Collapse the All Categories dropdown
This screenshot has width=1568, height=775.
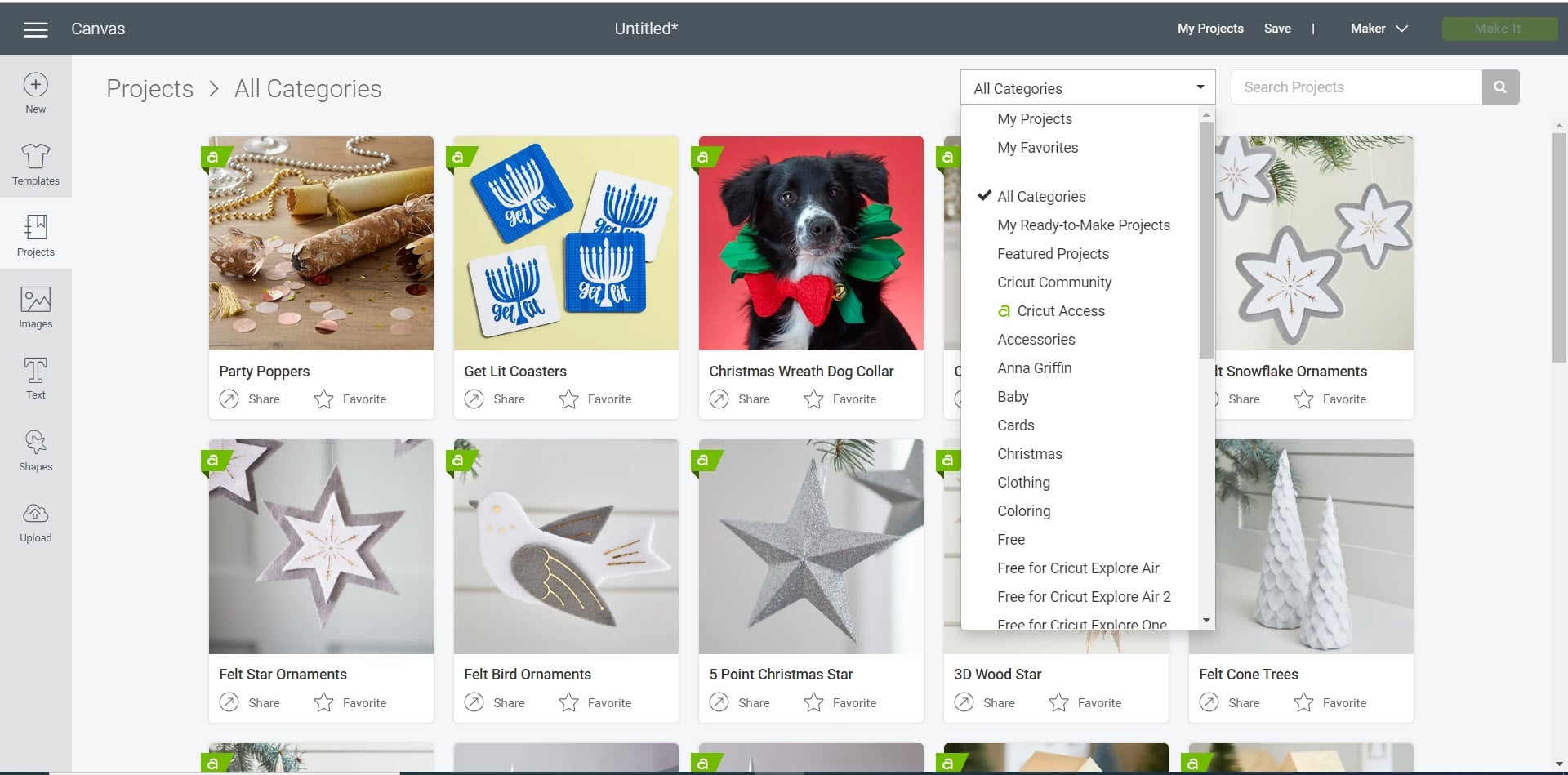(x=1088, y=87)
